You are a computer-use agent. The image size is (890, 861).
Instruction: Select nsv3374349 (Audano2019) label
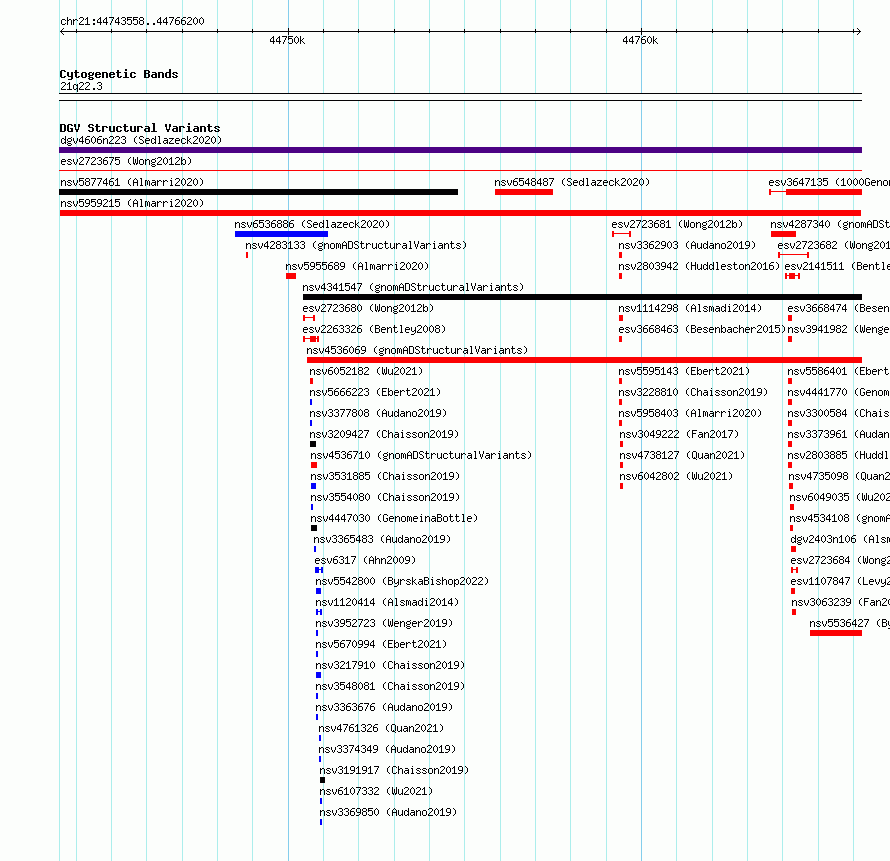[387, 749]
